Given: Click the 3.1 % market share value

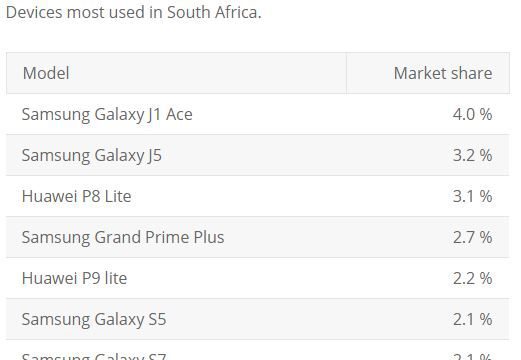Looking at the screenshot, I should coord(472,196).
